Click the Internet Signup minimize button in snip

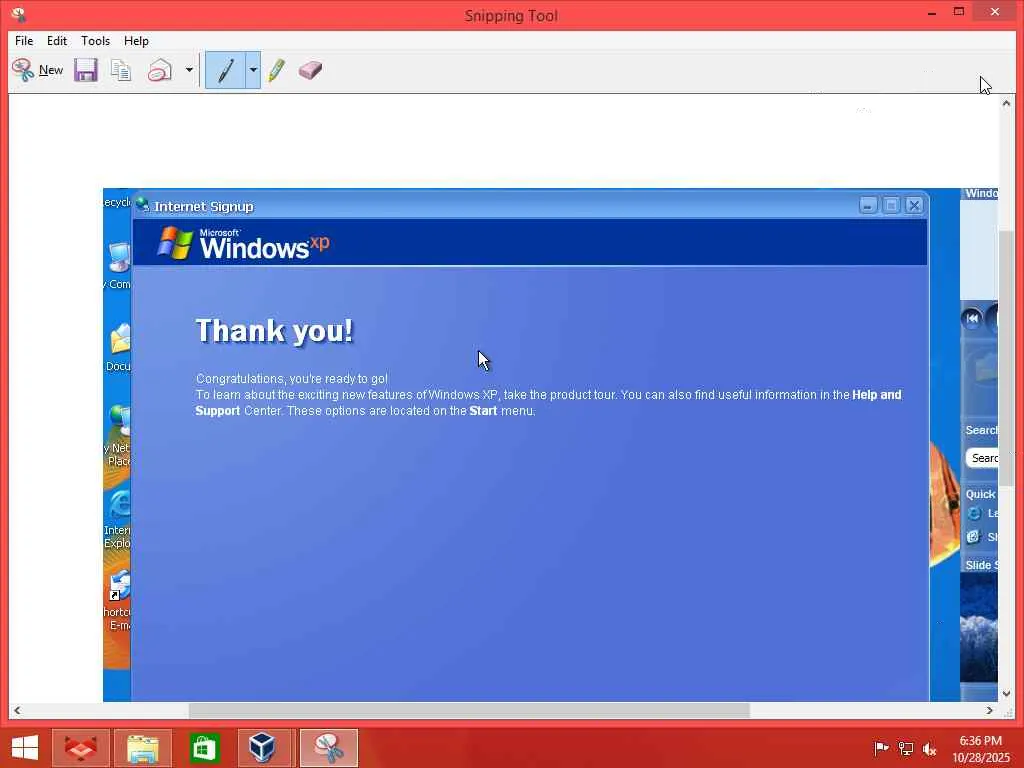tap(868, 206)
